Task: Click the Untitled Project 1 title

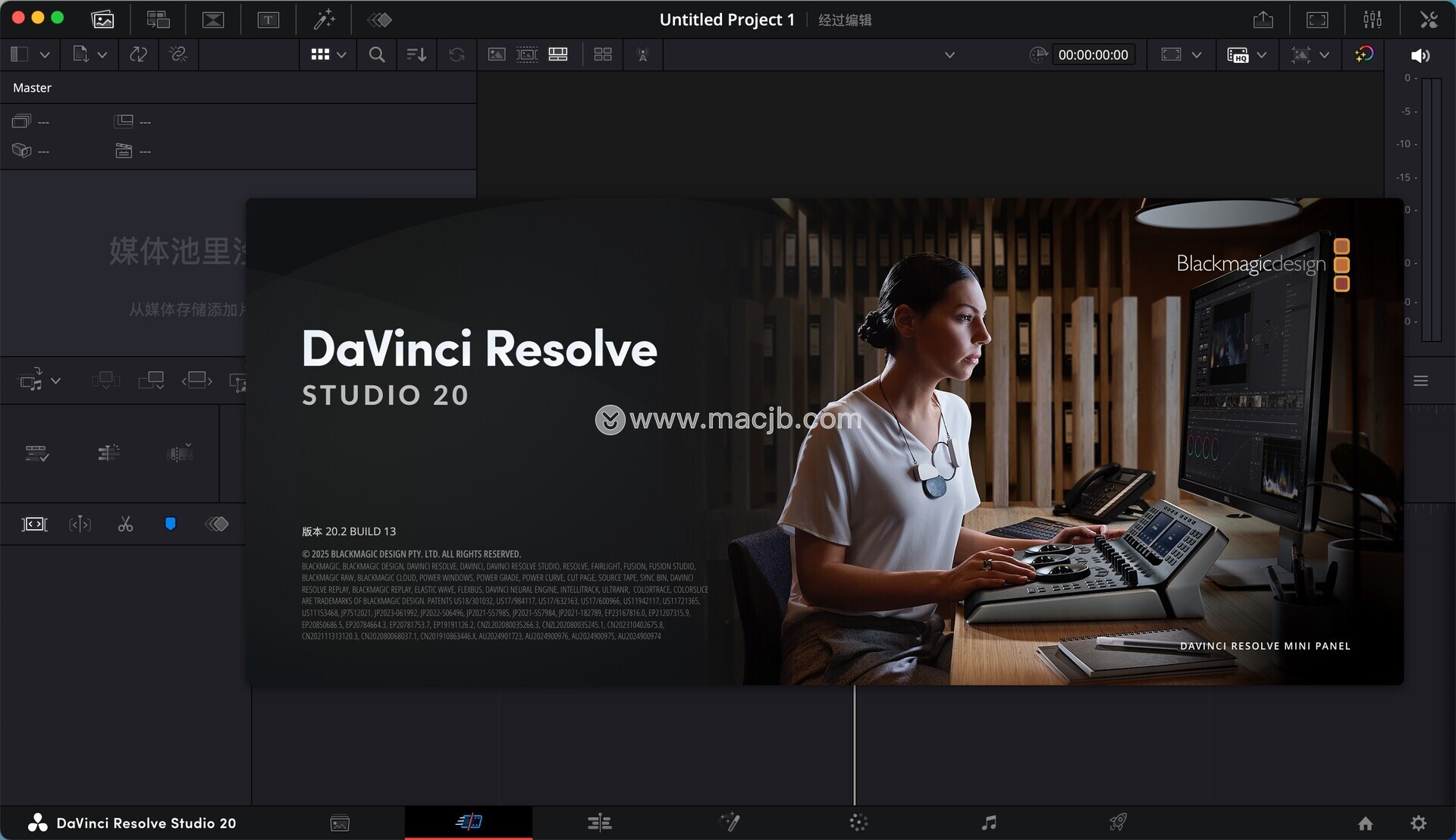Action: tap(727, 20)
